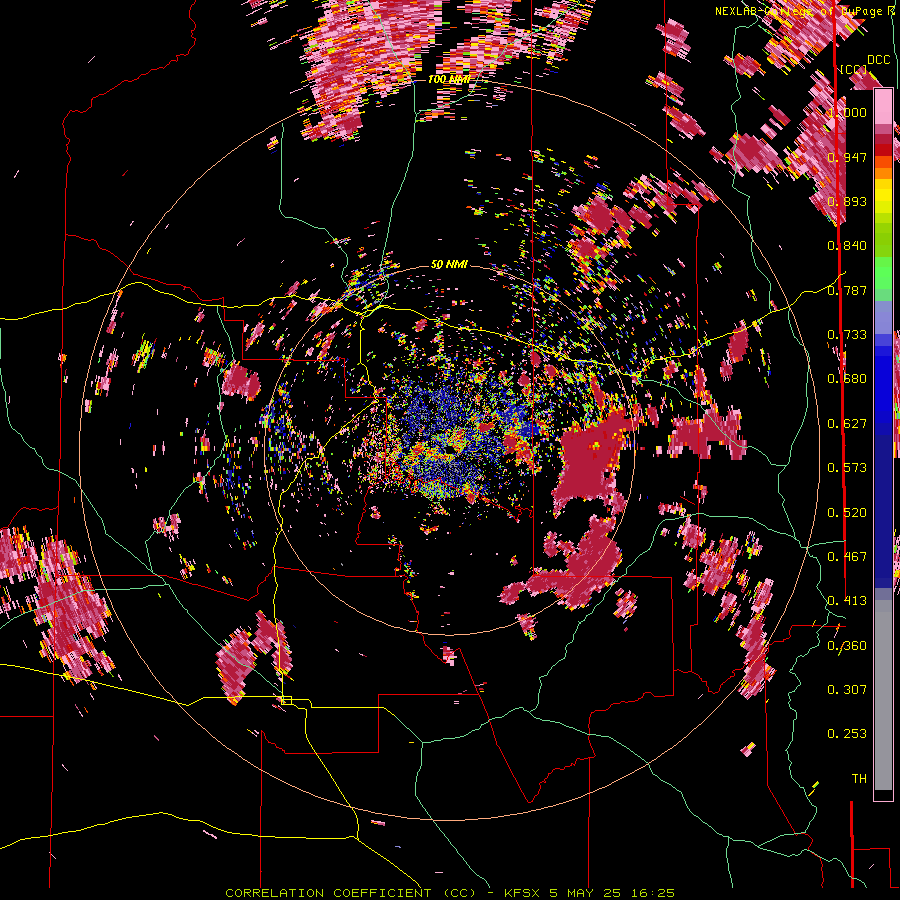Select the 0.413 legend value

coord(847,601)
